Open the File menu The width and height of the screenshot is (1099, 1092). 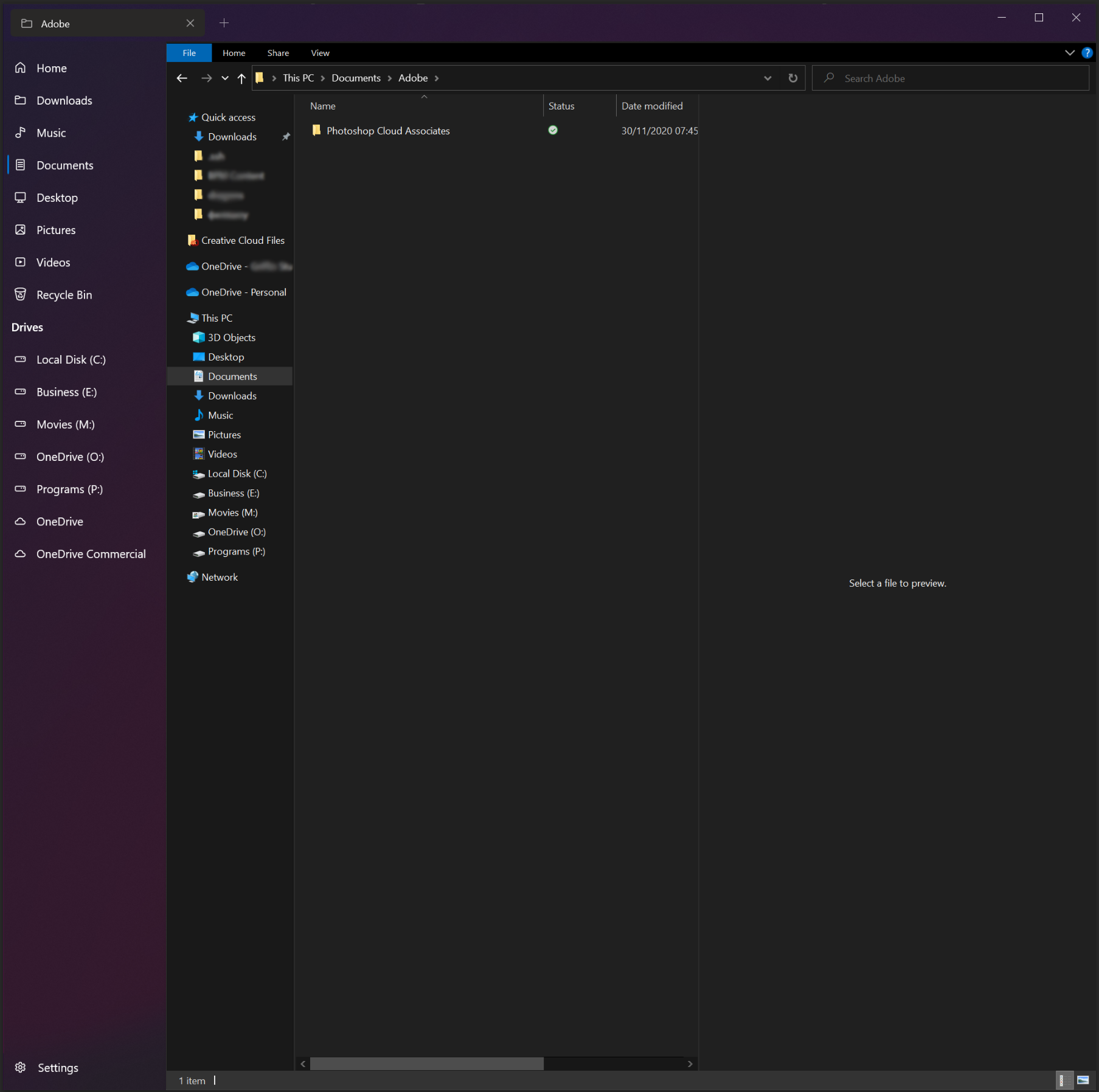189,53
